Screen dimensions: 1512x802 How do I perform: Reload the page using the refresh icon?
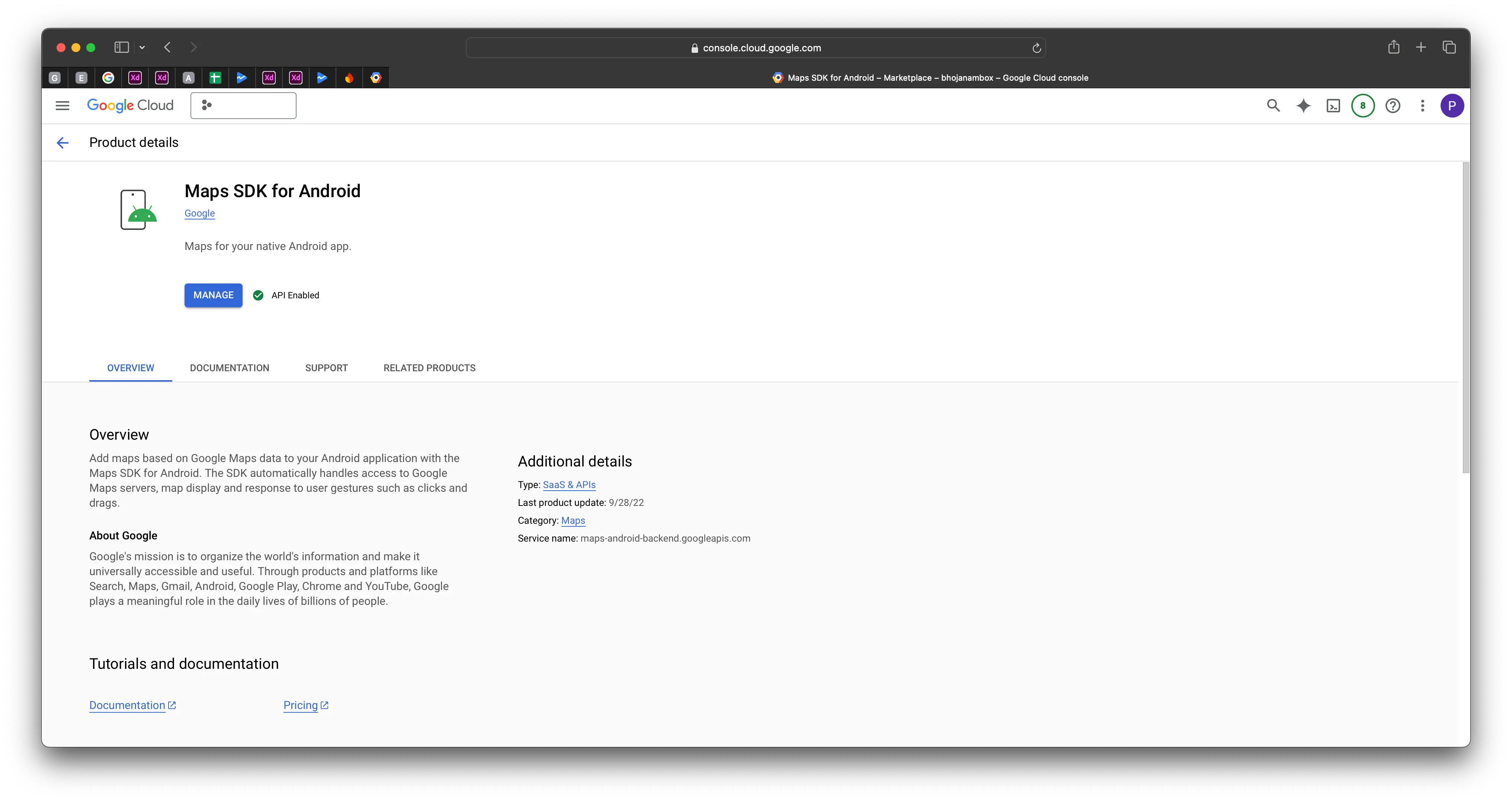[x=1037, y=48]
